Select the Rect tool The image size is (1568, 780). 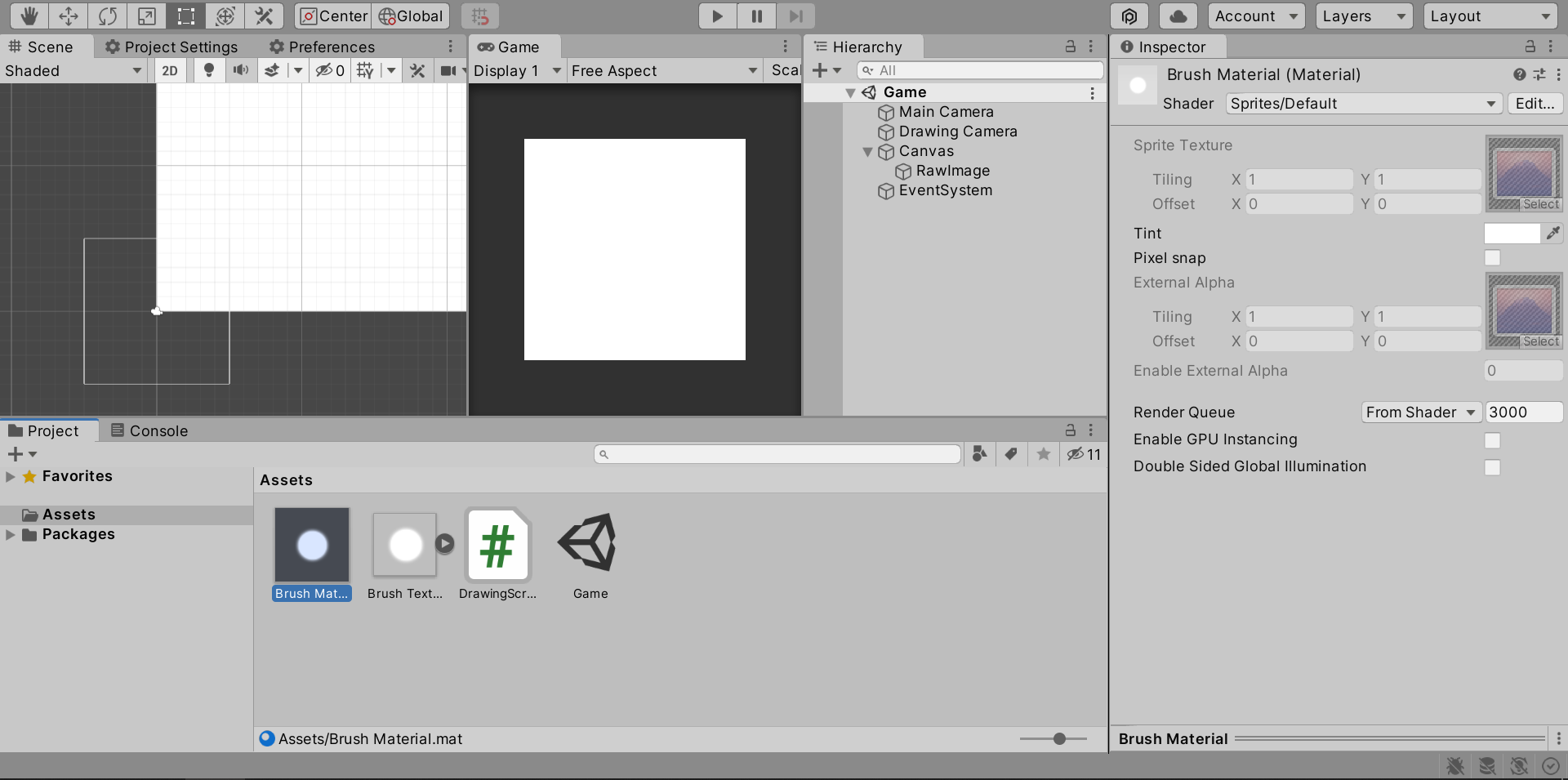pyautogui.click(x=186, y=16)
